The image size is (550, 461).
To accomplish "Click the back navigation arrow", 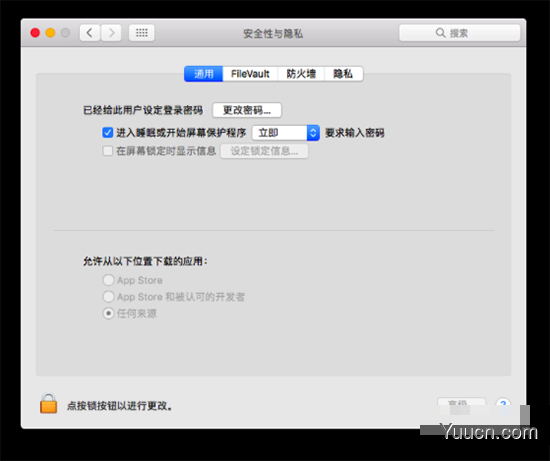I will pyautogui.click(x=90, y=33).
